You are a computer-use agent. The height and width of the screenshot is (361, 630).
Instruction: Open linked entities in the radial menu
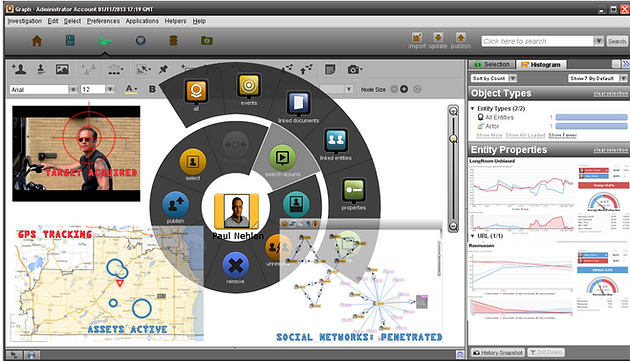(336, 141)
